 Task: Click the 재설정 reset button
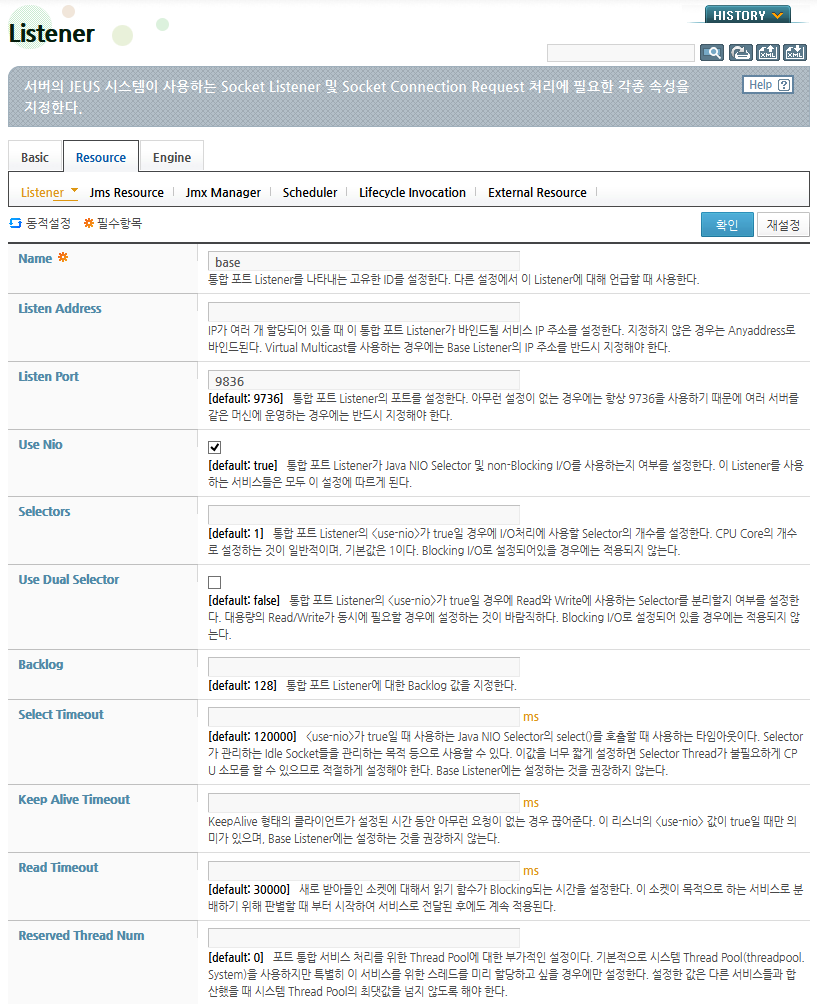click(783, 225)
